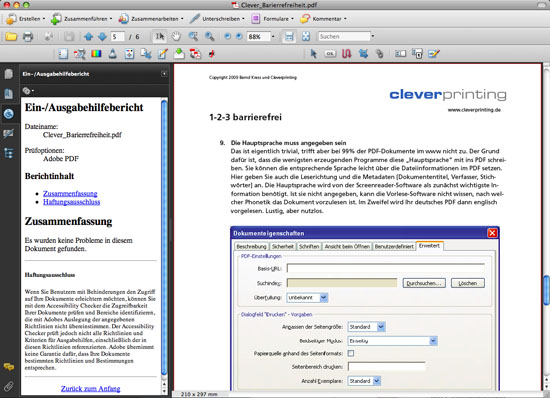
Task: Click into the Suchen search field
Action: point(344,36)
